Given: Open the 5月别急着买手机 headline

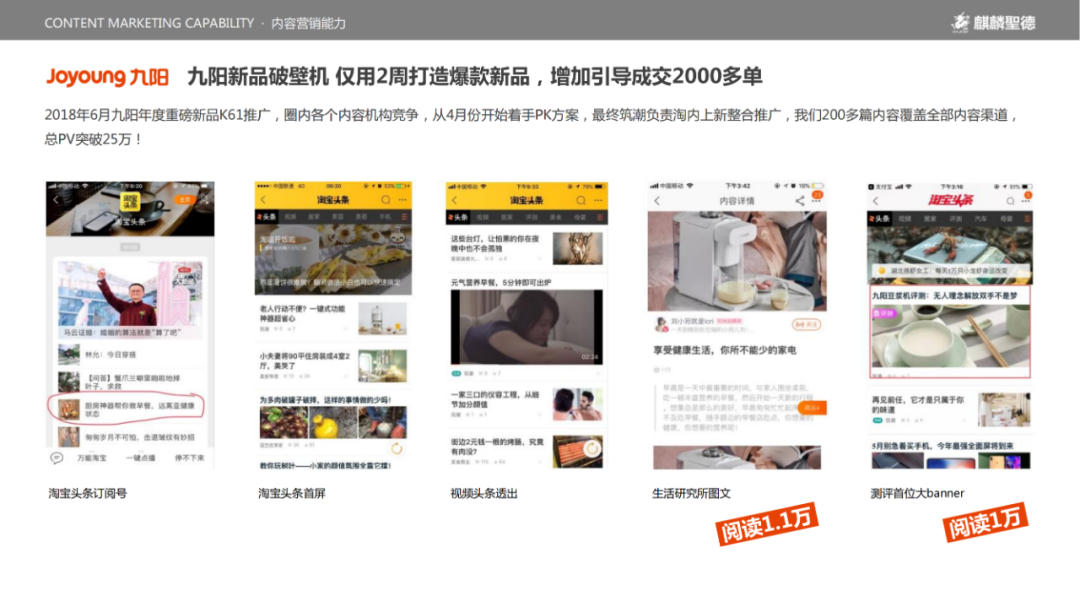Looking at the screenshot, I should click(942, 446).
